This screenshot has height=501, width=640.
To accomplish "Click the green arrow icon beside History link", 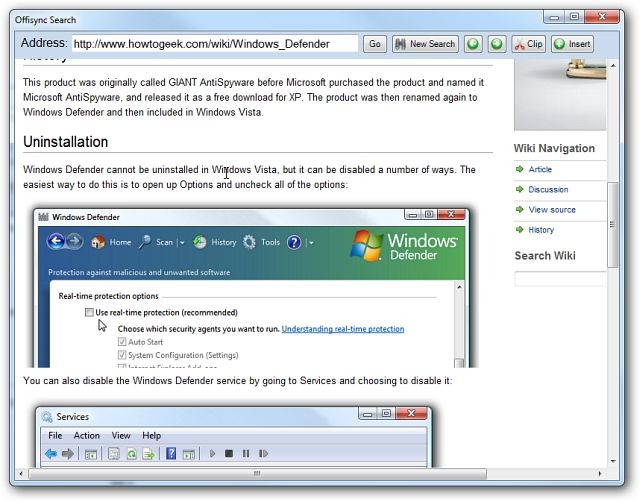I will click(520, 229).
